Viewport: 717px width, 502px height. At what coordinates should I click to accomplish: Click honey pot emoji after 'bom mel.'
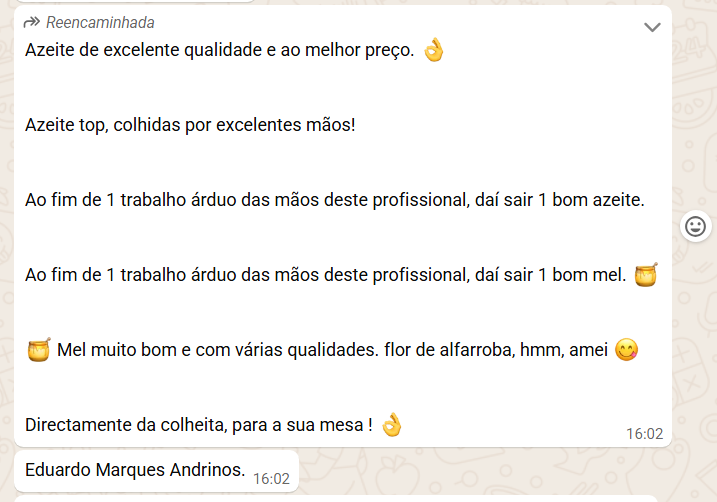click(646, 274)
